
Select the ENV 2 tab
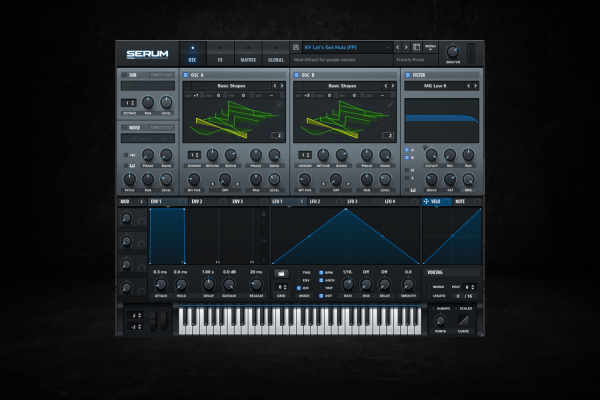pos(196,202)
